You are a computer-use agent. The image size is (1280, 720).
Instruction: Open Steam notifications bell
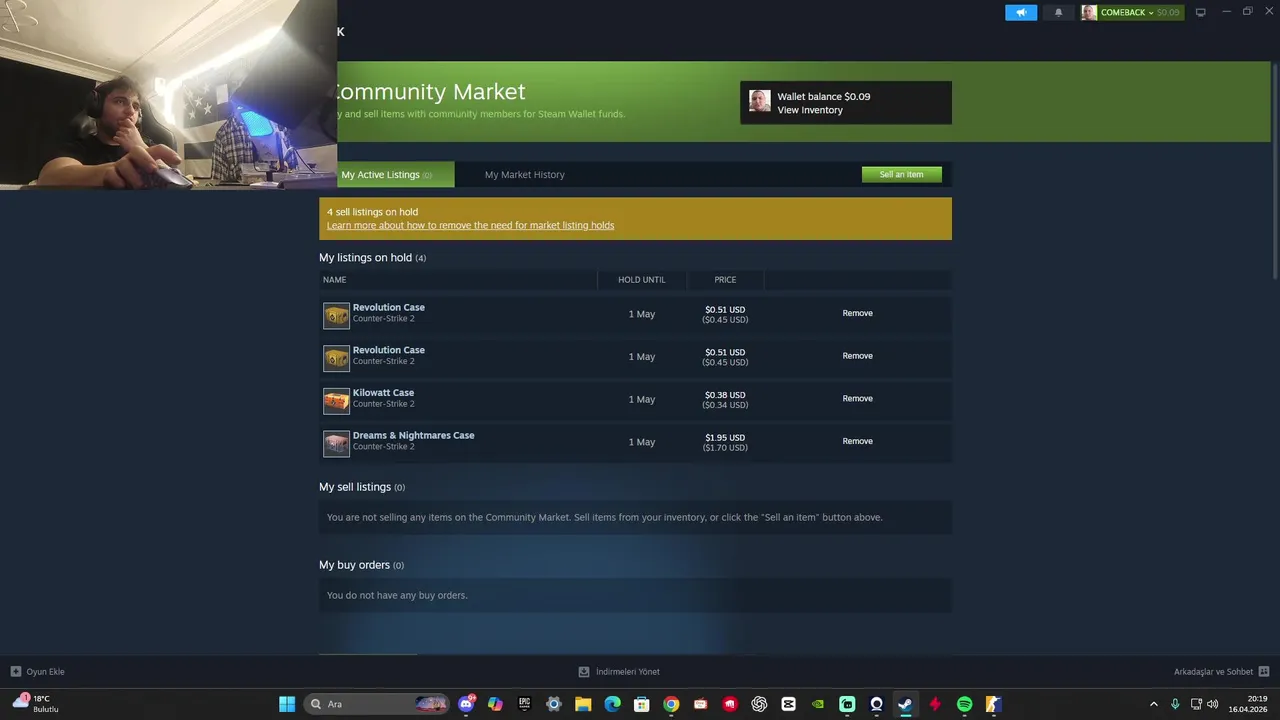1058,13
